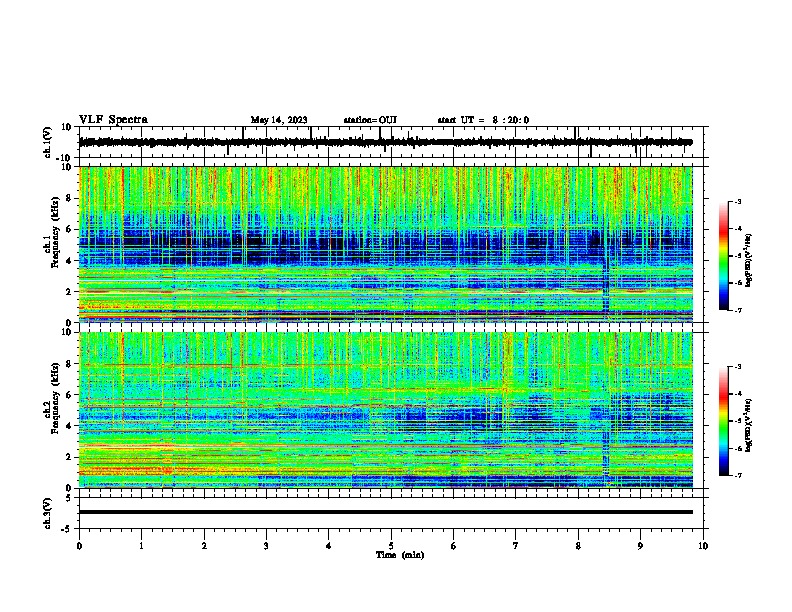This screenshot has width=792, height=612.
Task: Click the ch.1 spectrogram panel
Action: tap(386, 244)
